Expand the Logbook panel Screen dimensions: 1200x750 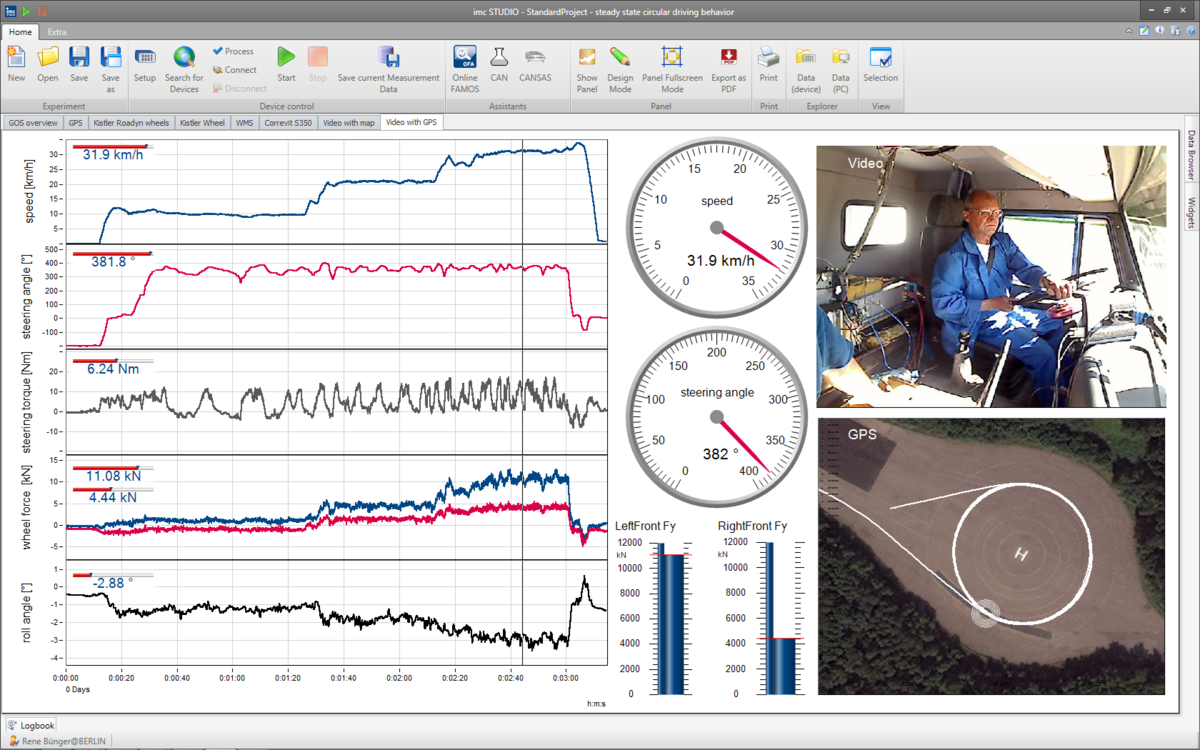tap(32, 725)
